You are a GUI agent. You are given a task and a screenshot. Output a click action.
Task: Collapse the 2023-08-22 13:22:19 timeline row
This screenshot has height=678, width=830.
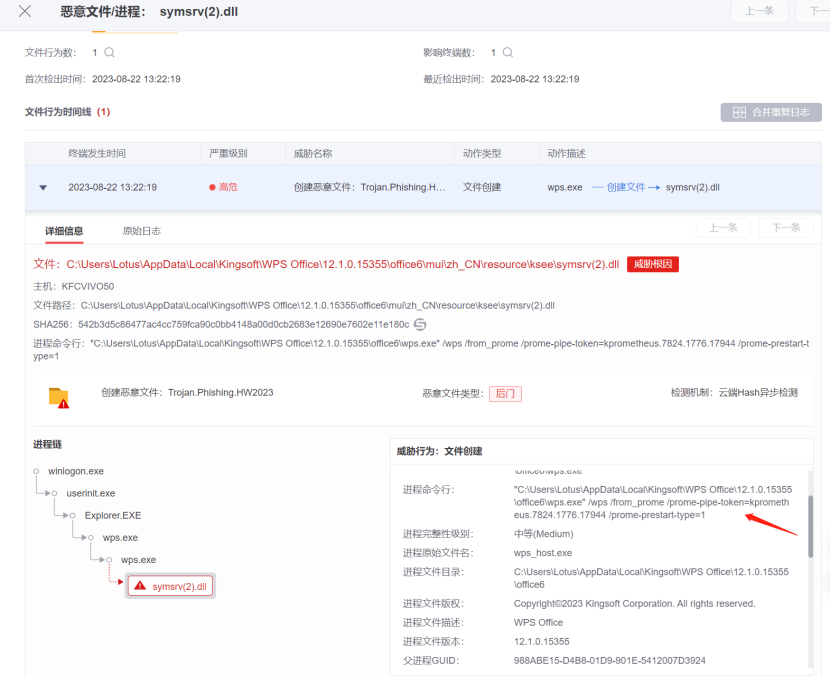(42, 188)
